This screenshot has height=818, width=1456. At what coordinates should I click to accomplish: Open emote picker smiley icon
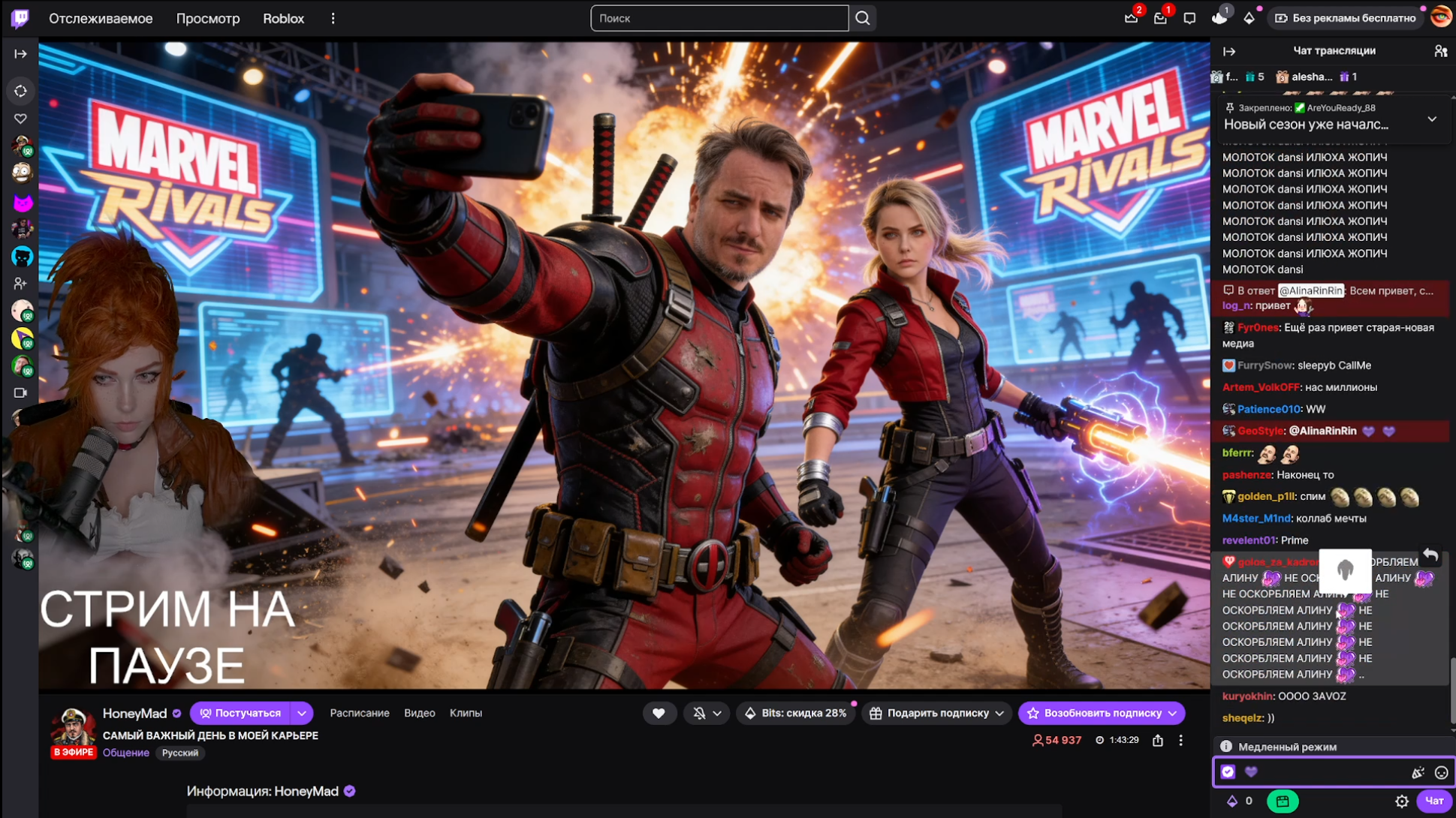1441,772
